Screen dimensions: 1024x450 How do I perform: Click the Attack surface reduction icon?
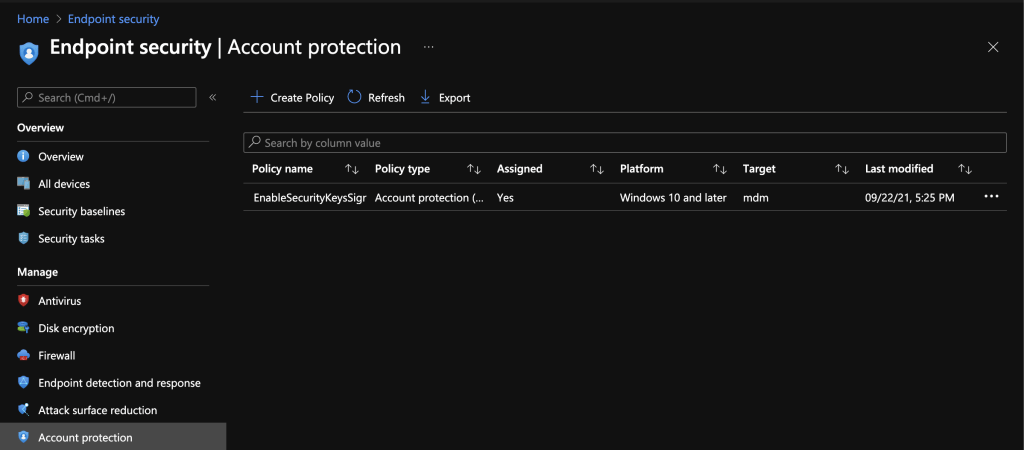24,410
